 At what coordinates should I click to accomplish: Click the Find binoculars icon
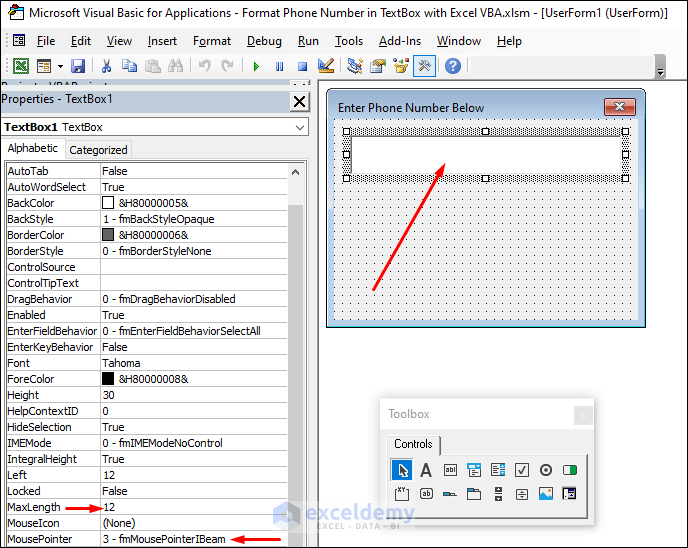pyautogui.click(x=176, y=66)
